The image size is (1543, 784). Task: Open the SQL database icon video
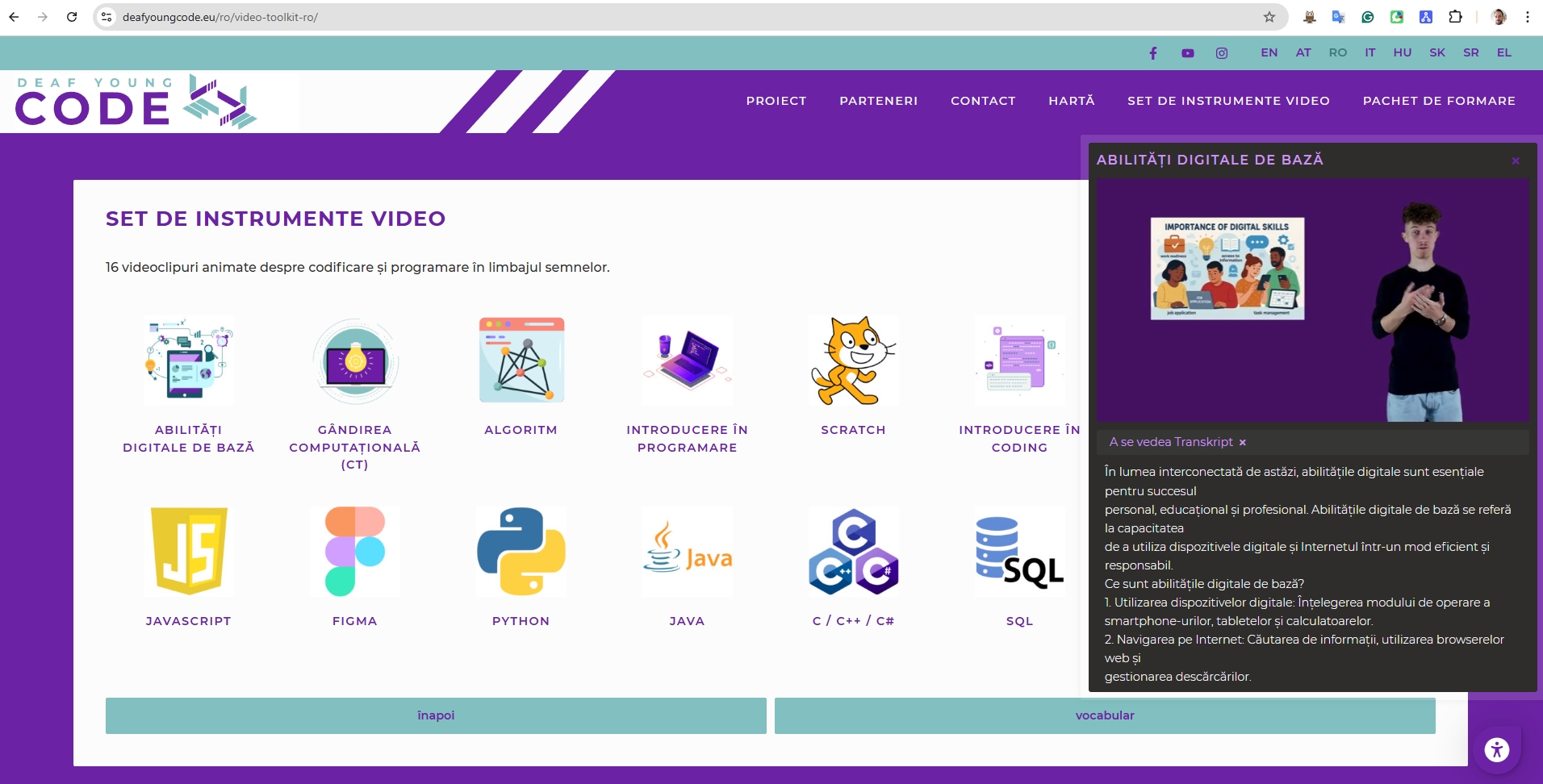click(1019, 552)
